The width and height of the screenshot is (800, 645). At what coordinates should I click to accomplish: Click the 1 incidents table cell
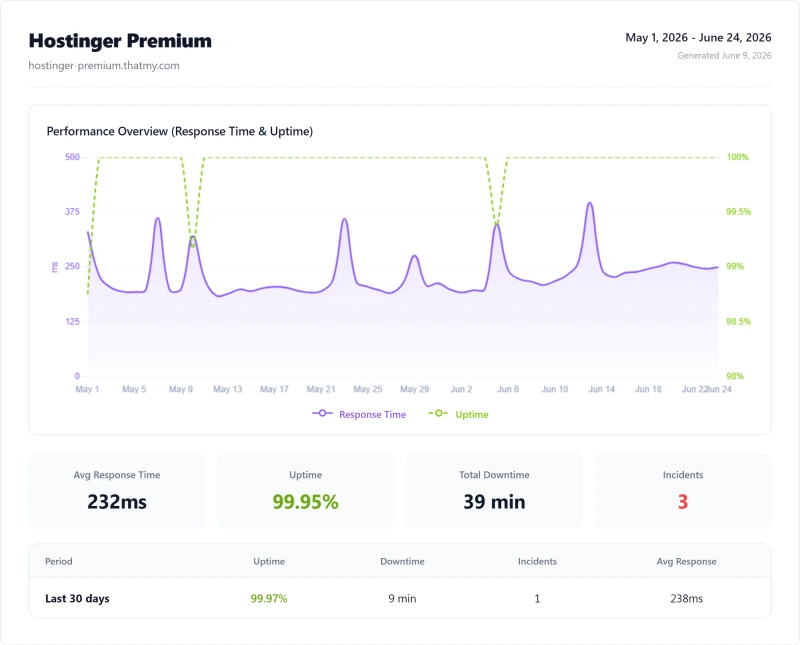(537, 598)
